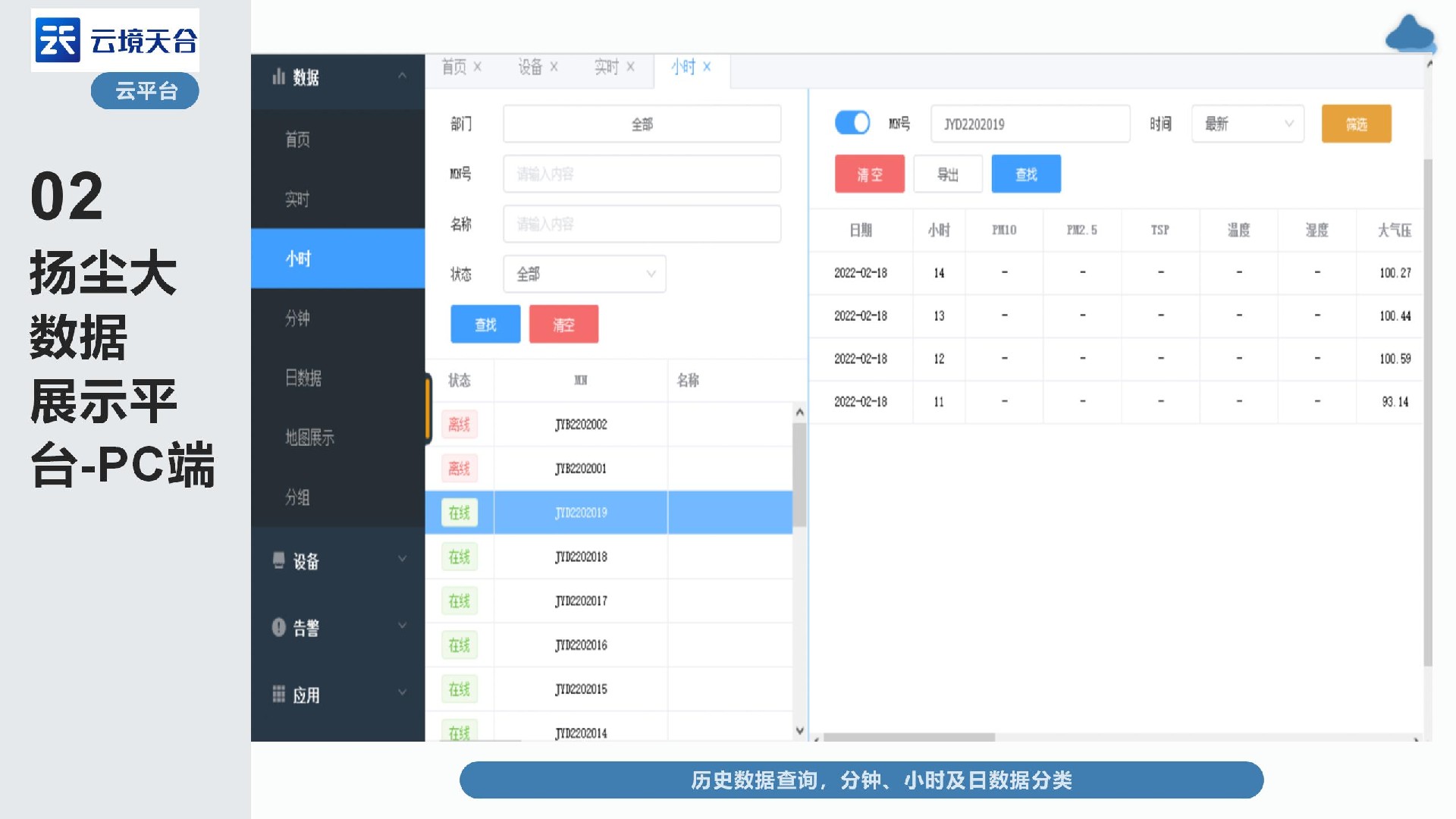
Task: Open the 状态 全部 dropdown
Action: tap(584, 274)
